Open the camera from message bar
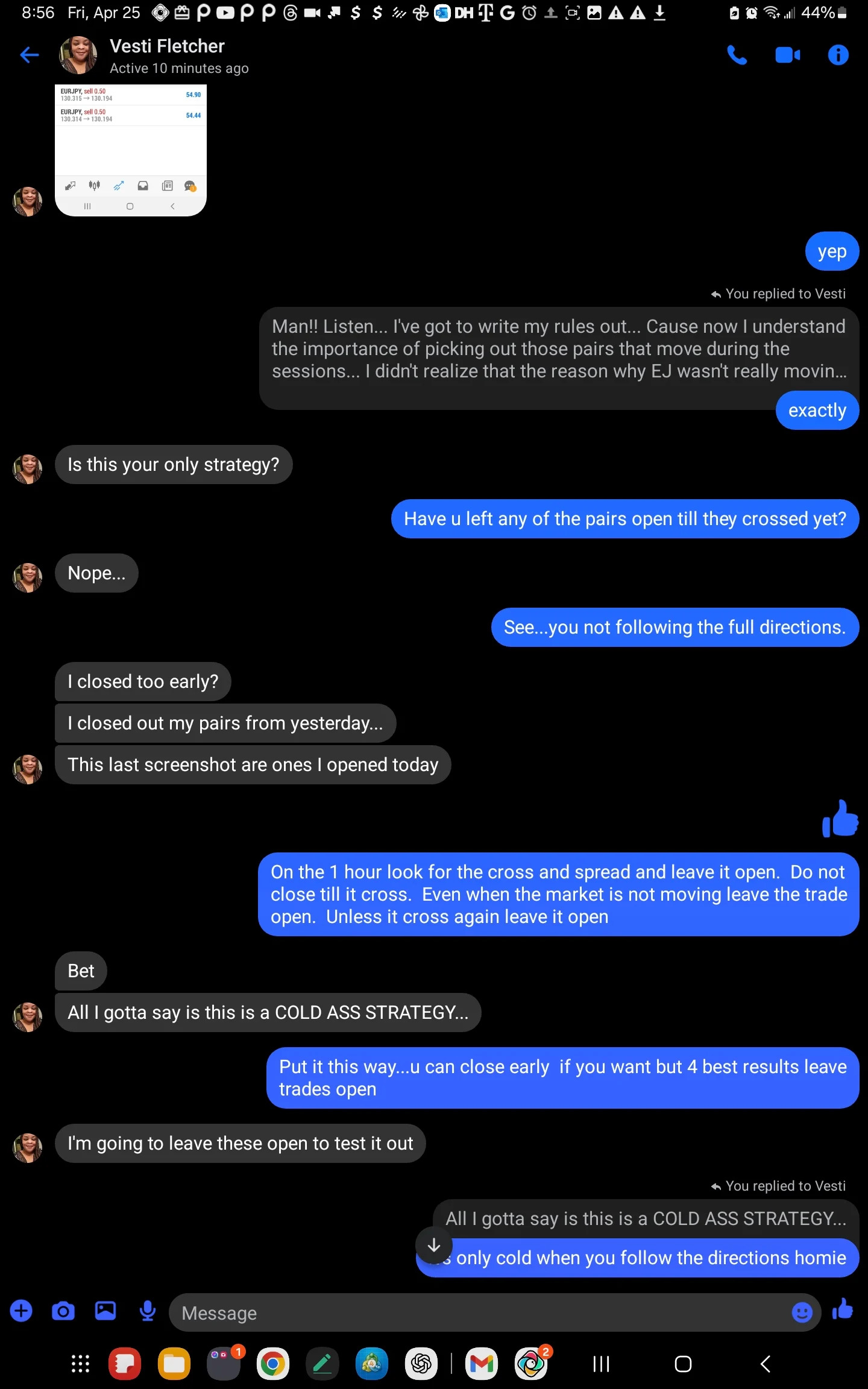Viewport: 868px width, 1389px height. tap(63, 1311)
